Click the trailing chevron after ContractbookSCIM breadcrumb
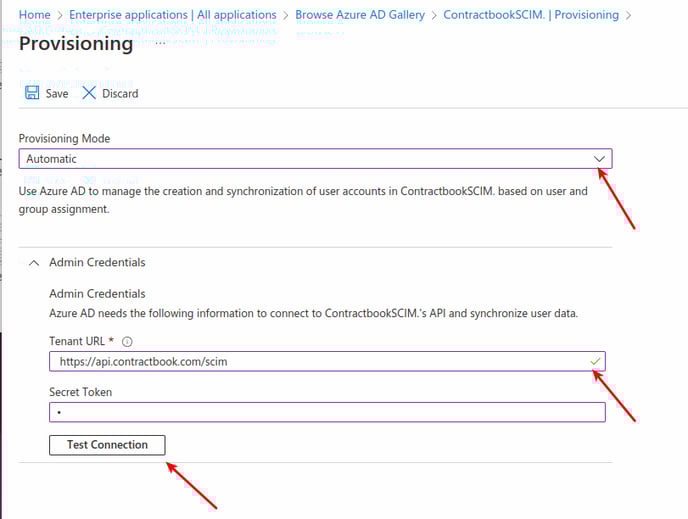This screenshot has height=519, width=688. click(628, 16)
